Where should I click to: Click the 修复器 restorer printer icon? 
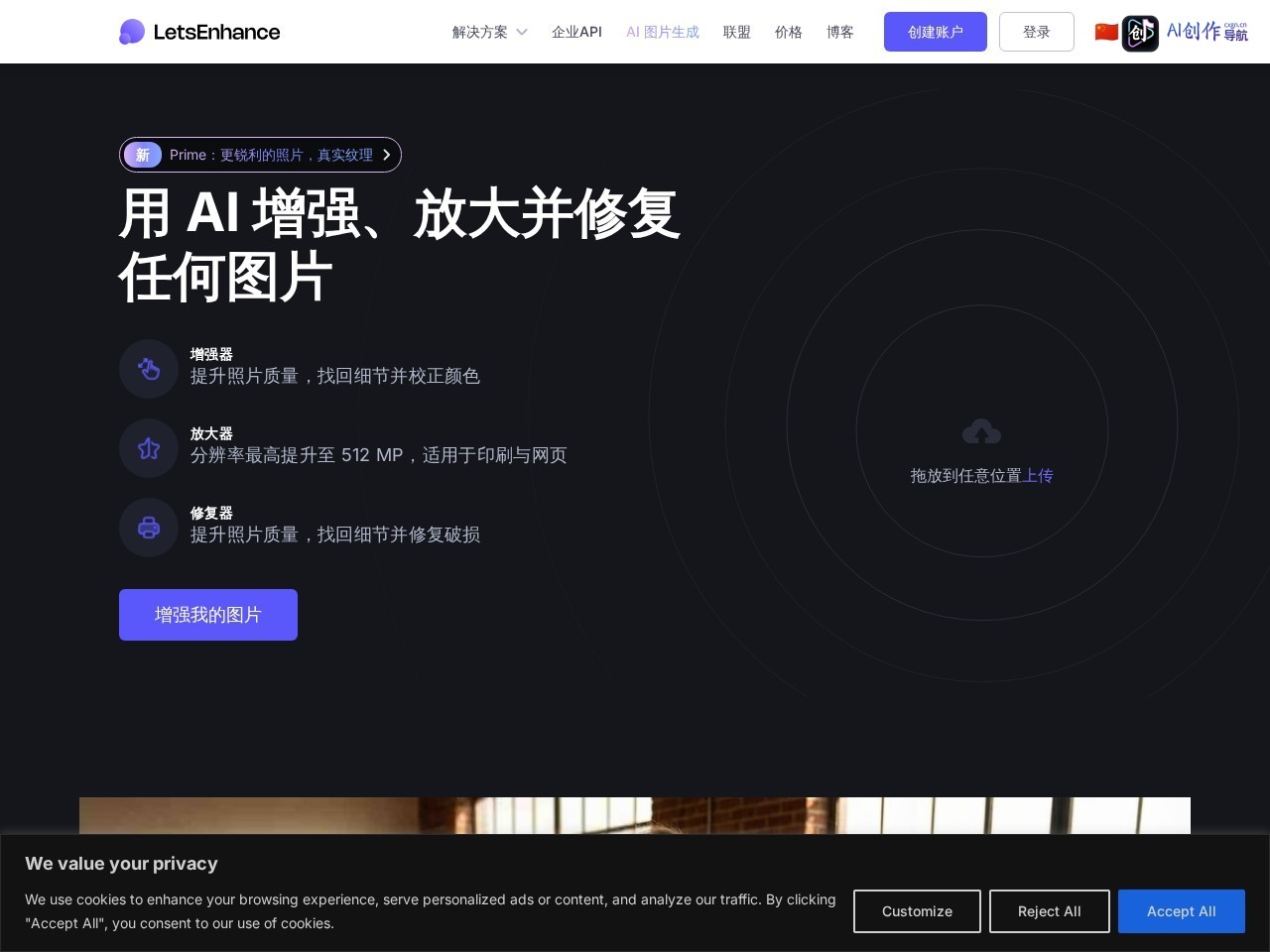point(149,528)
